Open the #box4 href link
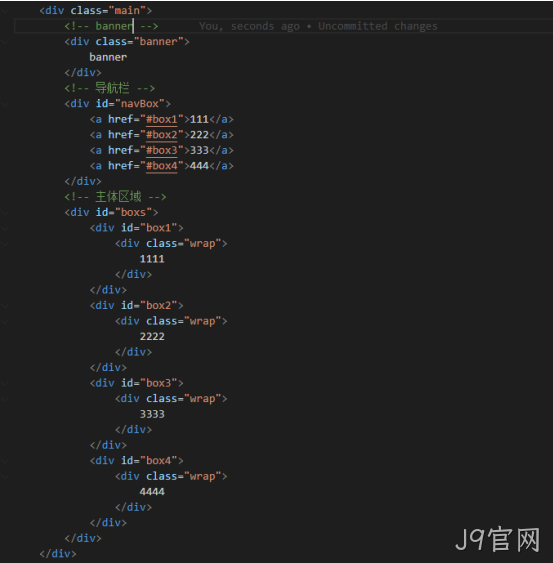The width and height of the screenshot is (553, 563). [x=162, y=166]
